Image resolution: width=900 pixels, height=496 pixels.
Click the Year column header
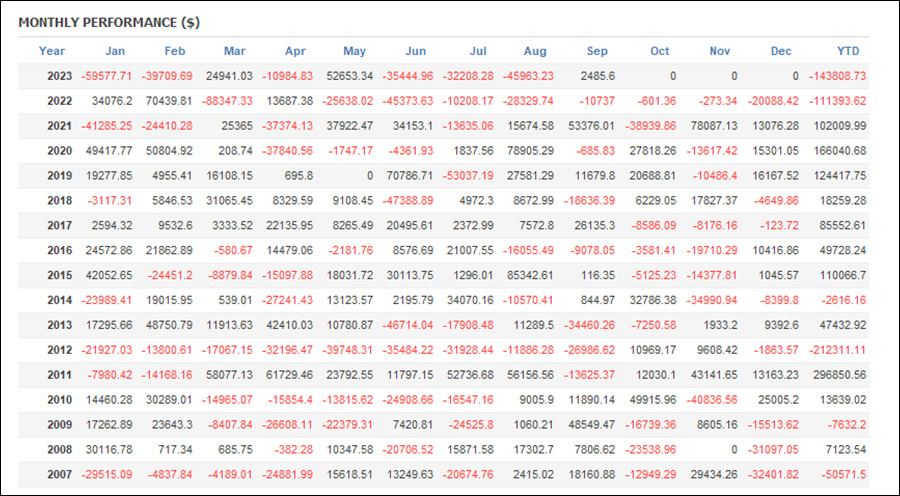click(x=52, y=51)
